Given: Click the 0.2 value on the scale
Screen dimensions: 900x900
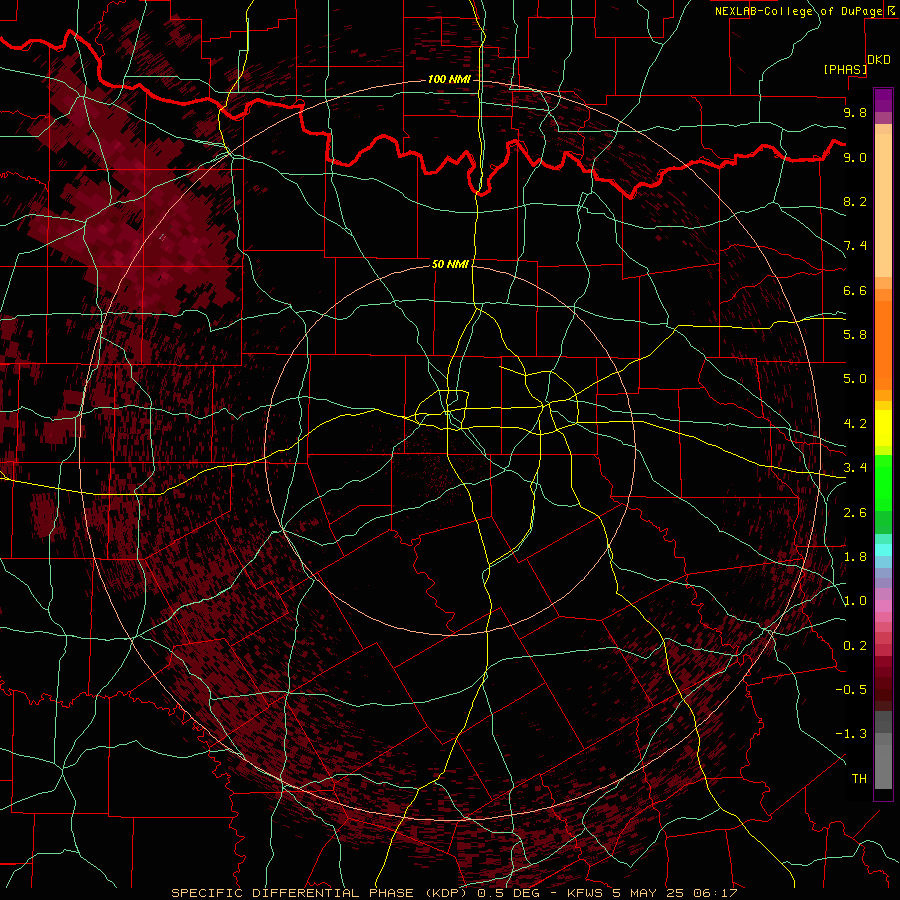Looking at the screenshot, I should click(x=855, y=646).
